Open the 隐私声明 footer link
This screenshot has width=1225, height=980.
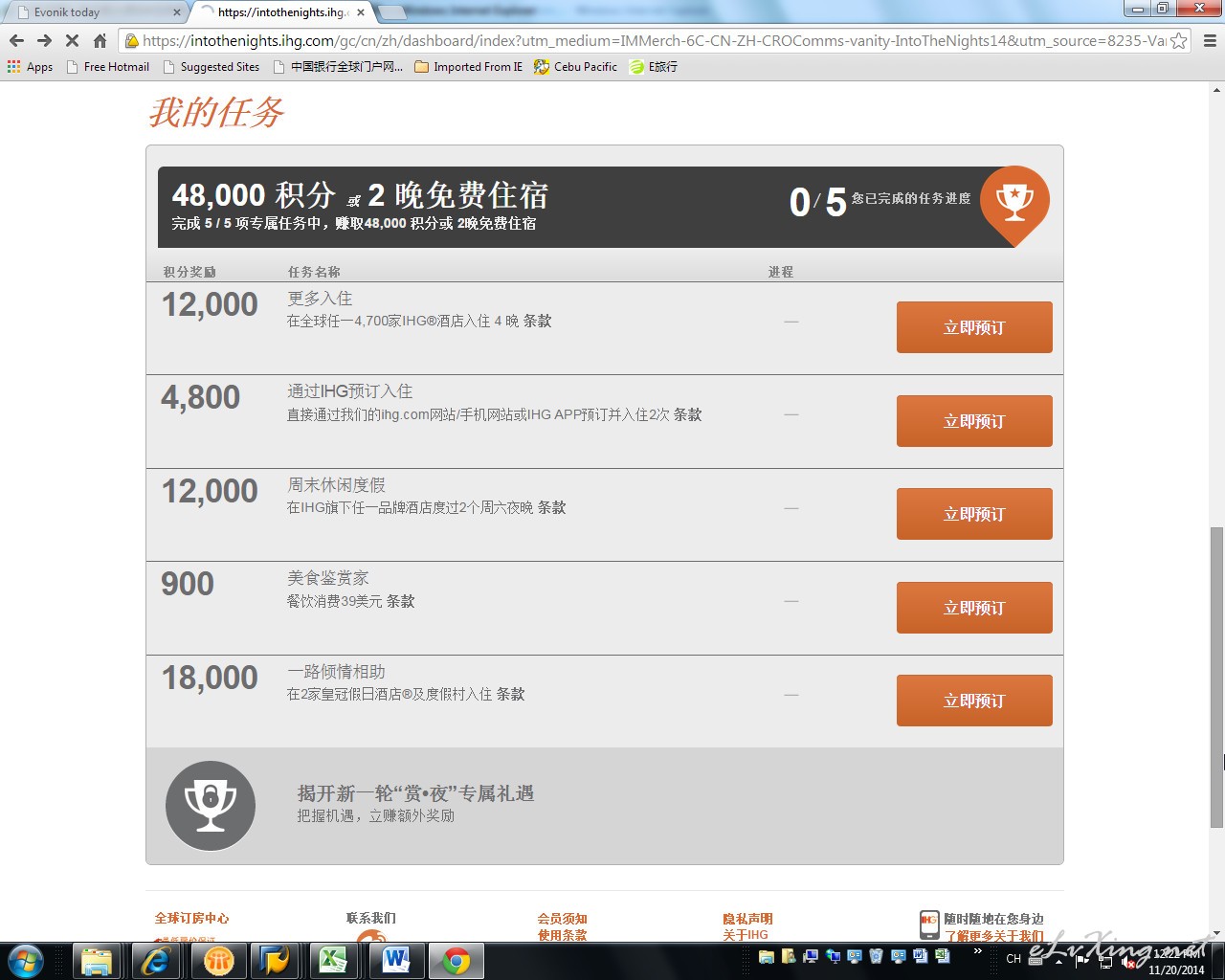click(748, 918)
